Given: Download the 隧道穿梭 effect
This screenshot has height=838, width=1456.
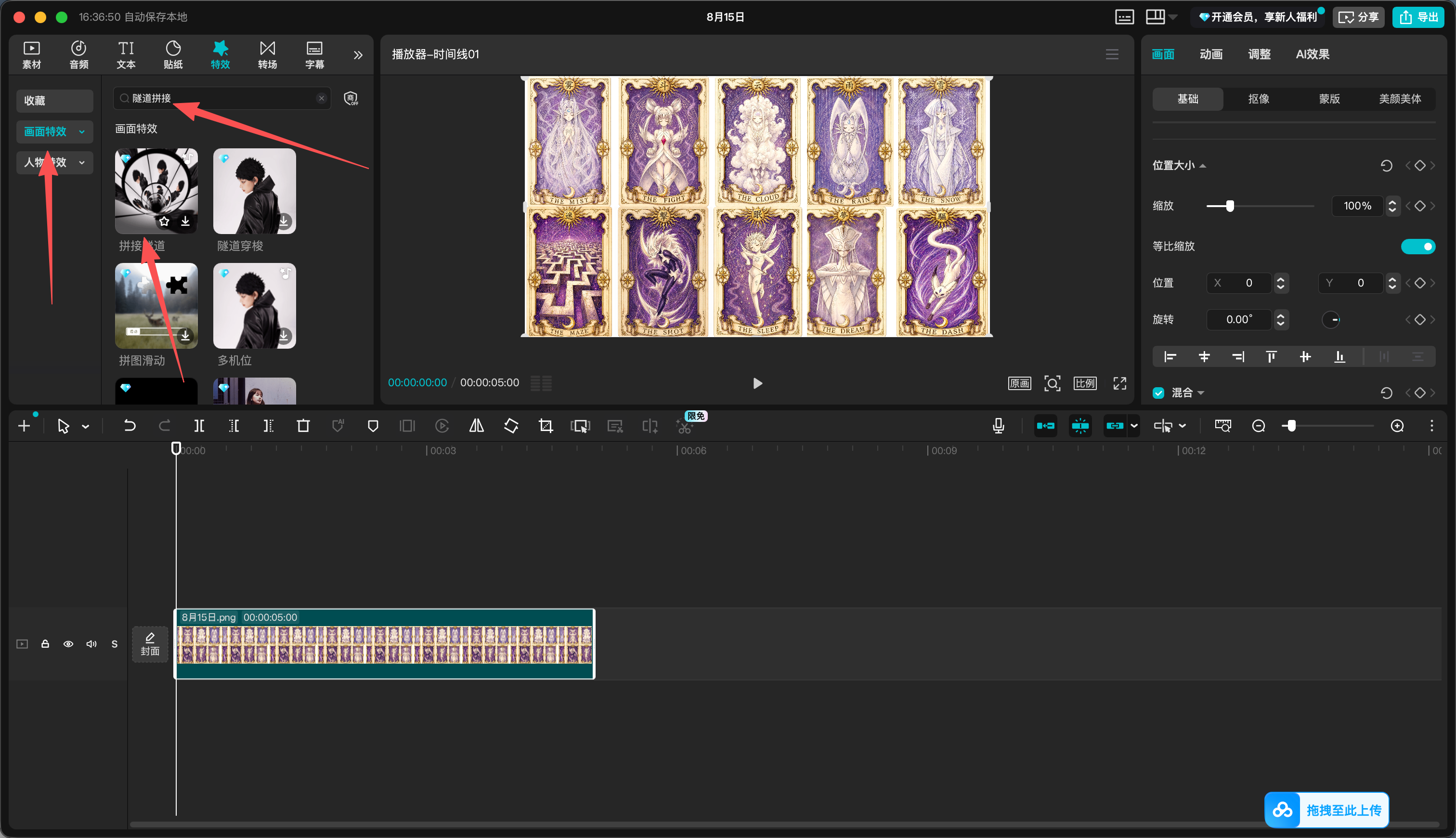Looking at the screenshot, I should click(284, 221).
